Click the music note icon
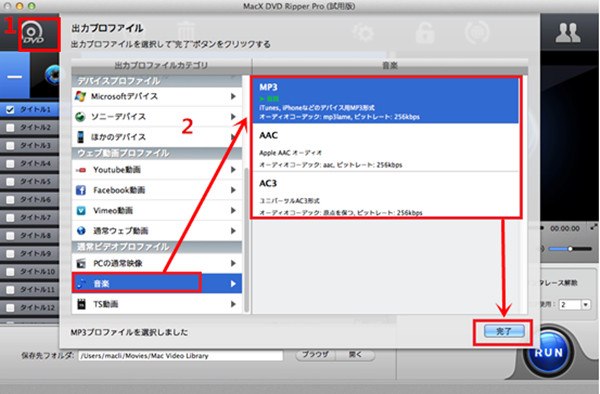This screenshot has height=394, width=600. (81, 283)
